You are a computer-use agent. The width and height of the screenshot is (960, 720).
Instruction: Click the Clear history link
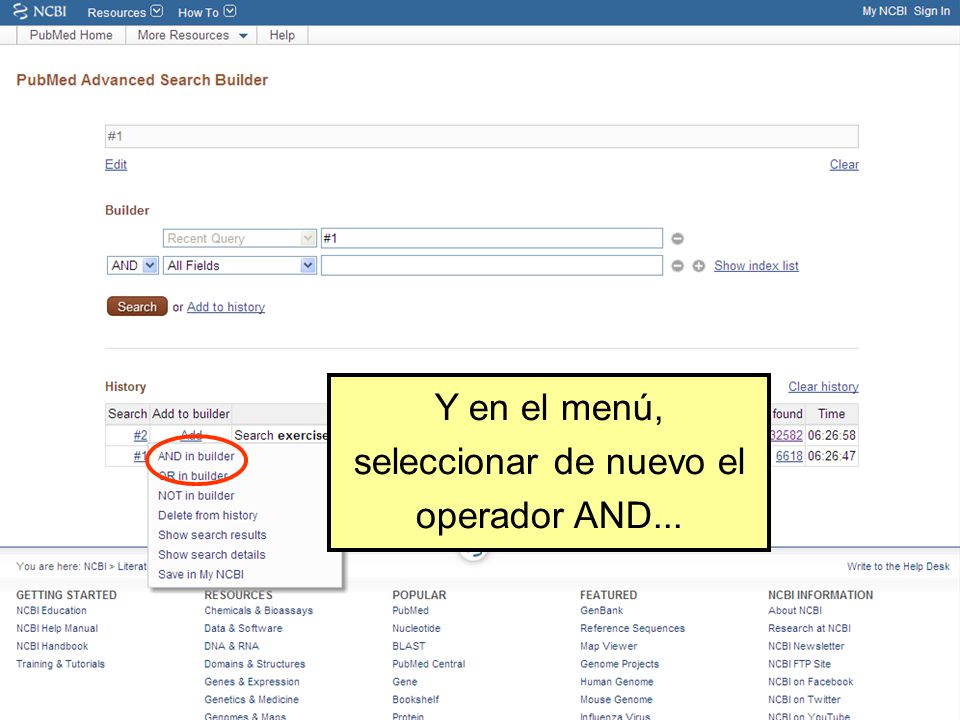pyautogui.click(x=823, y=387)
